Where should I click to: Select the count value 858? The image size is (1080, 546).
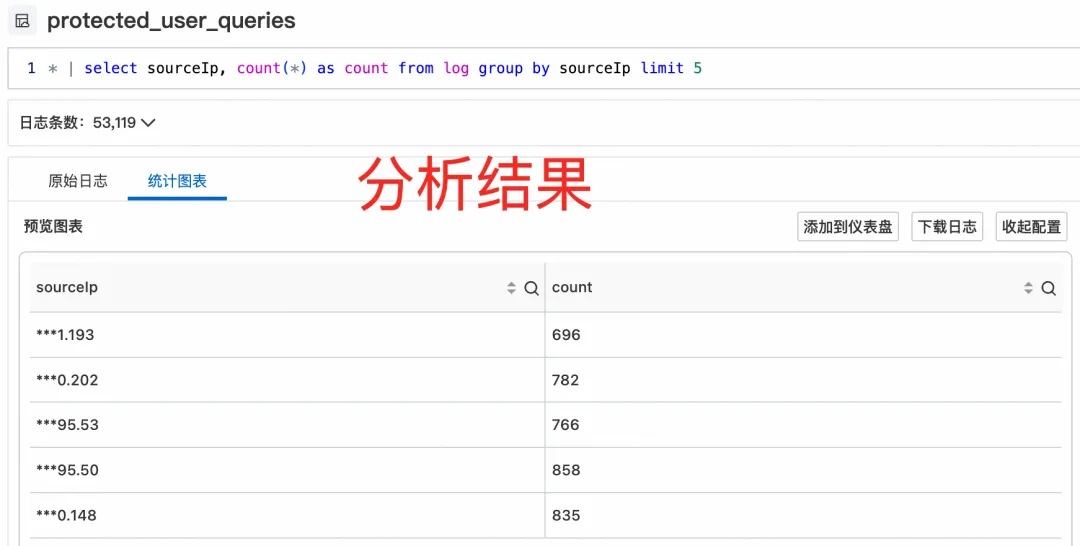(x=566, y=470)
